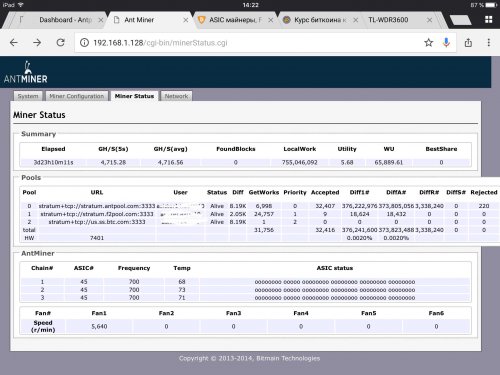Click the f2pool.com stratum URL cell
The width and height of the screenshot is (500, 375).
click(97, 214)
